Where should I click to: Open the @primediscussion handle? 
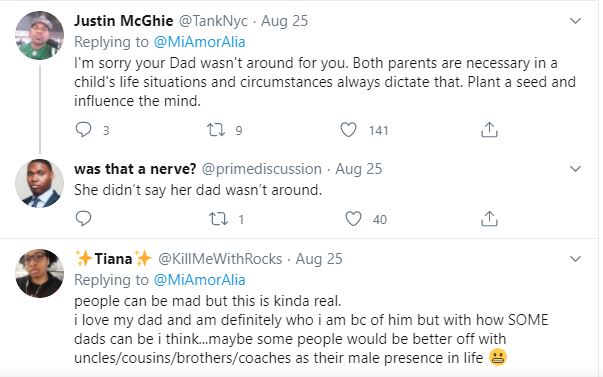262,169
